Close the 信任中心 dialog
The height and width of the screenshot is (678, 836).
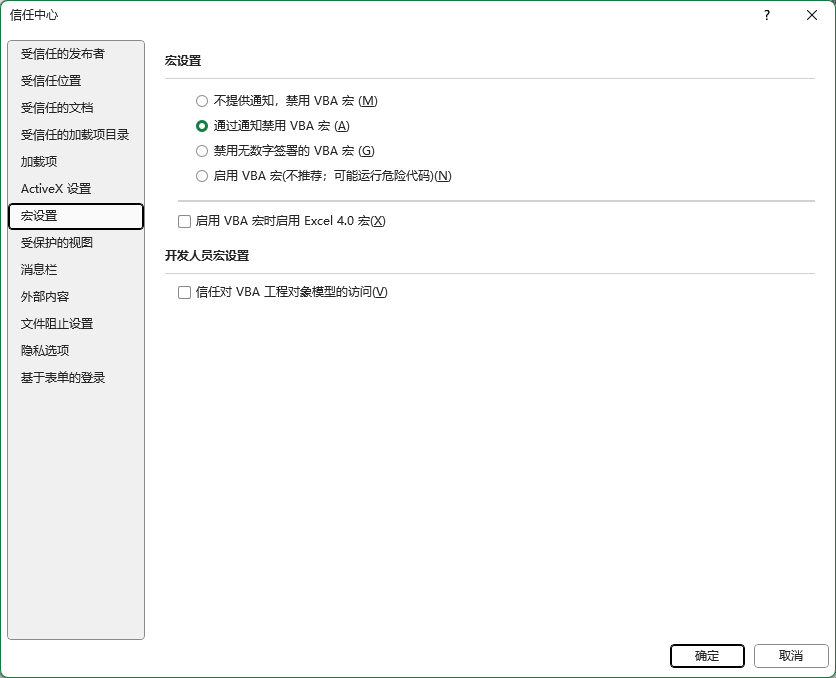coord(812,15)
